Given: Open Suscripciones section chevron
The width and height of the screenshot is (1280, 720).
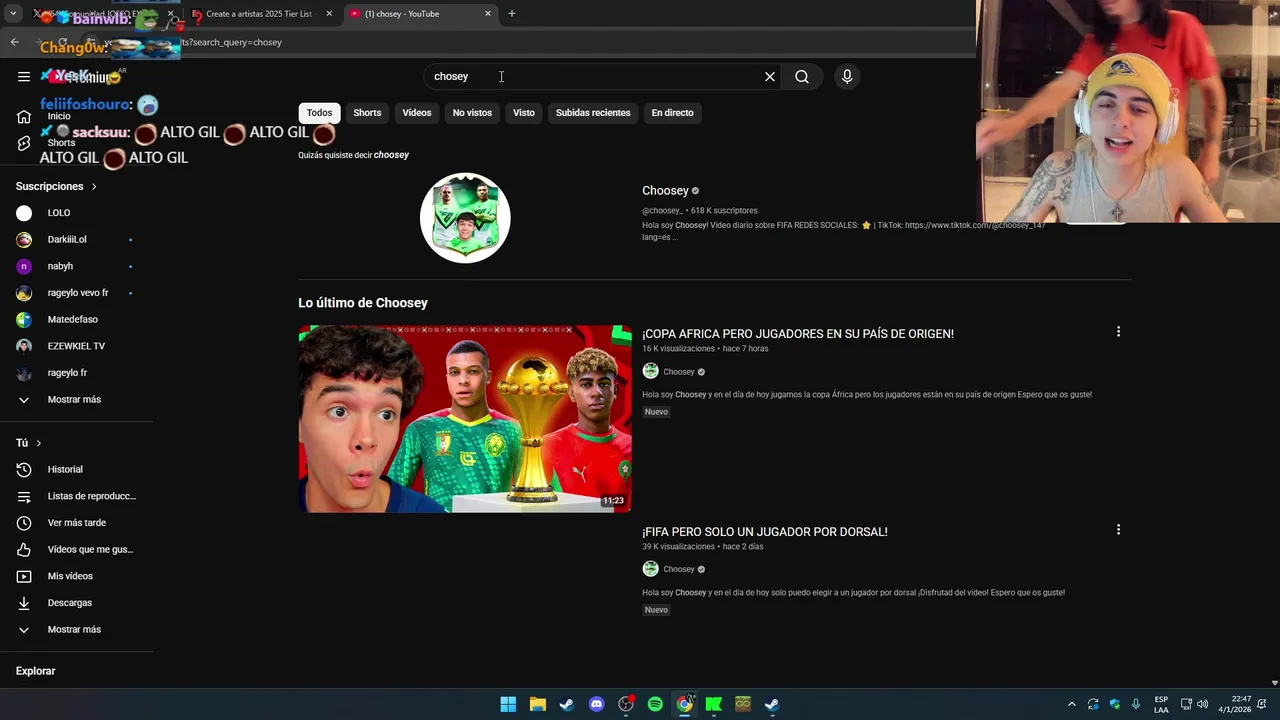Looking at the screenshot, I should pyautogui.click(x=94, y=186).
